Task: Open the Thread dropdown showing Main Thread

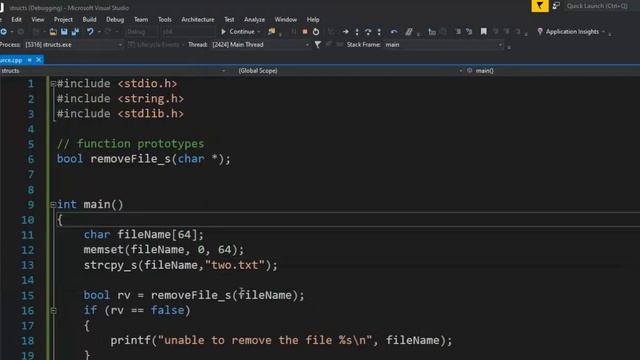Action: 260,44
